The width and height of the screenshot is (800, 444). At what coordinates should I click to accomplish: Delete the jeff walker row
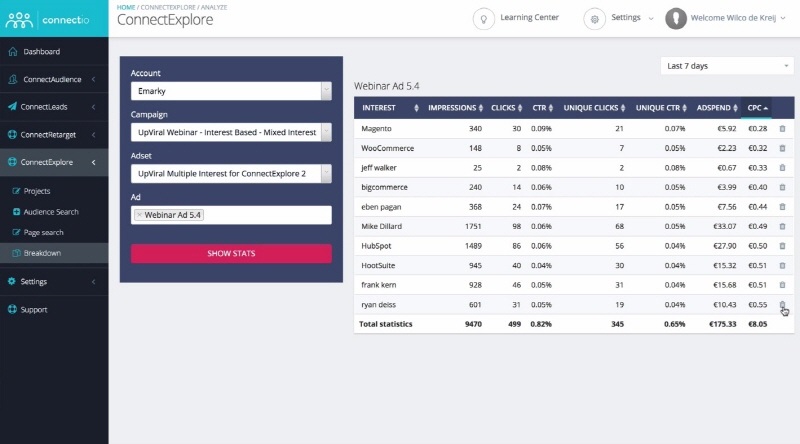[x=782, y=168]
